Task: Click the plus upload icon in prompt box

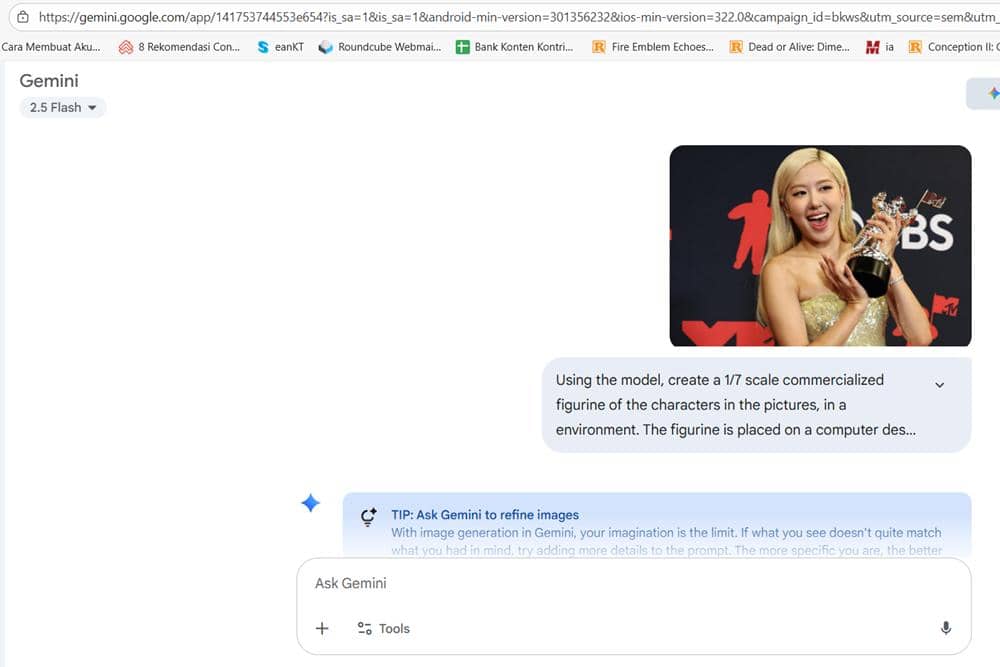Action: click(322, 628)
